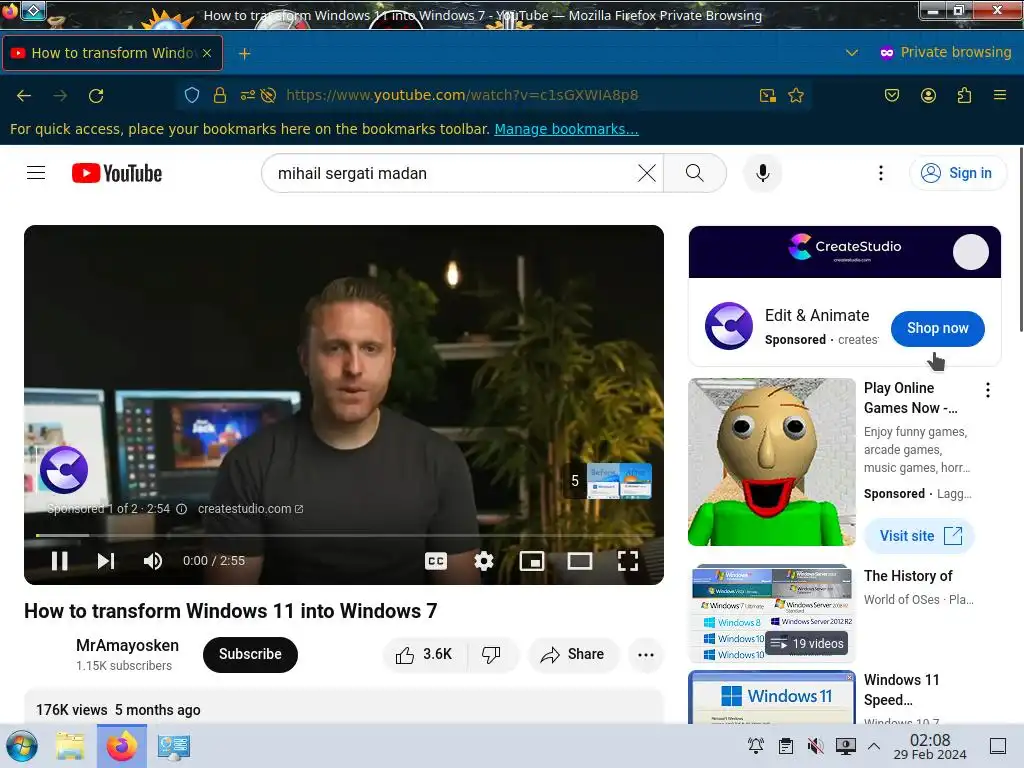Open the notifications bell in system tray

pos(756,746)
